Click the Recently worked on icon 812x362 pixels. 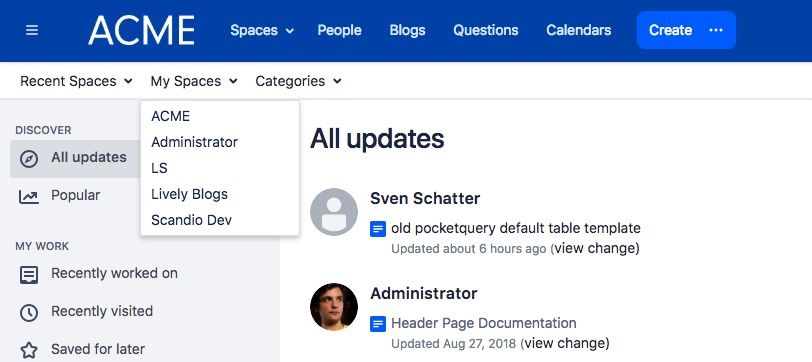coord(29,274)
